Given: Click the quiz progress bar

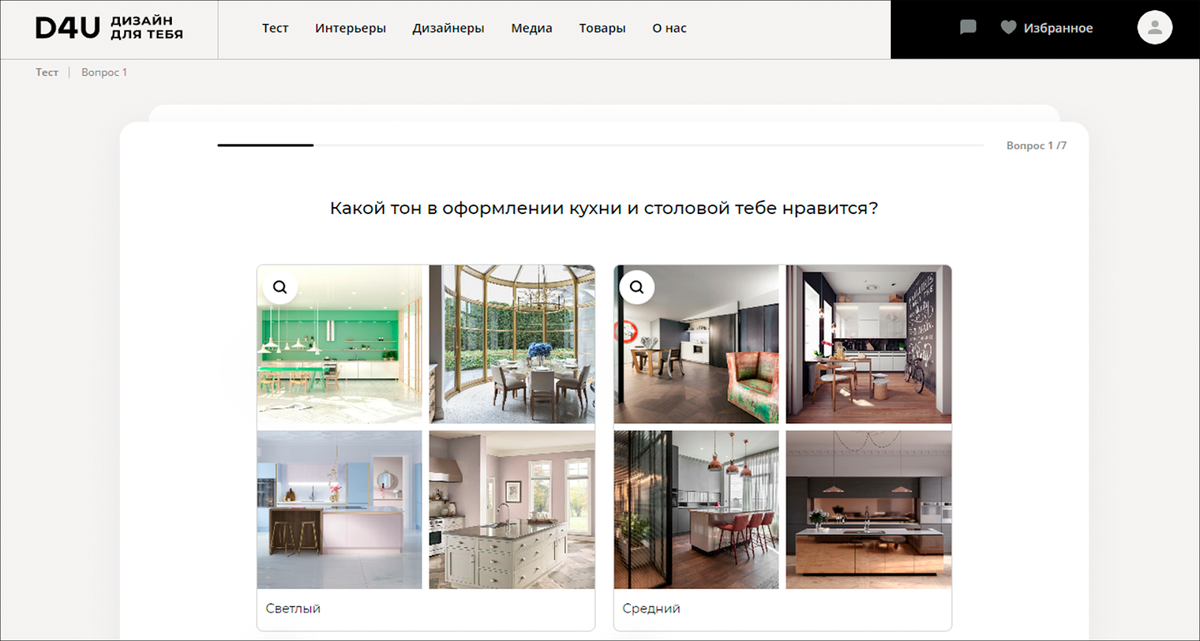Looking at the screenshot, I should pyautogui.click(x=601, y=145).
